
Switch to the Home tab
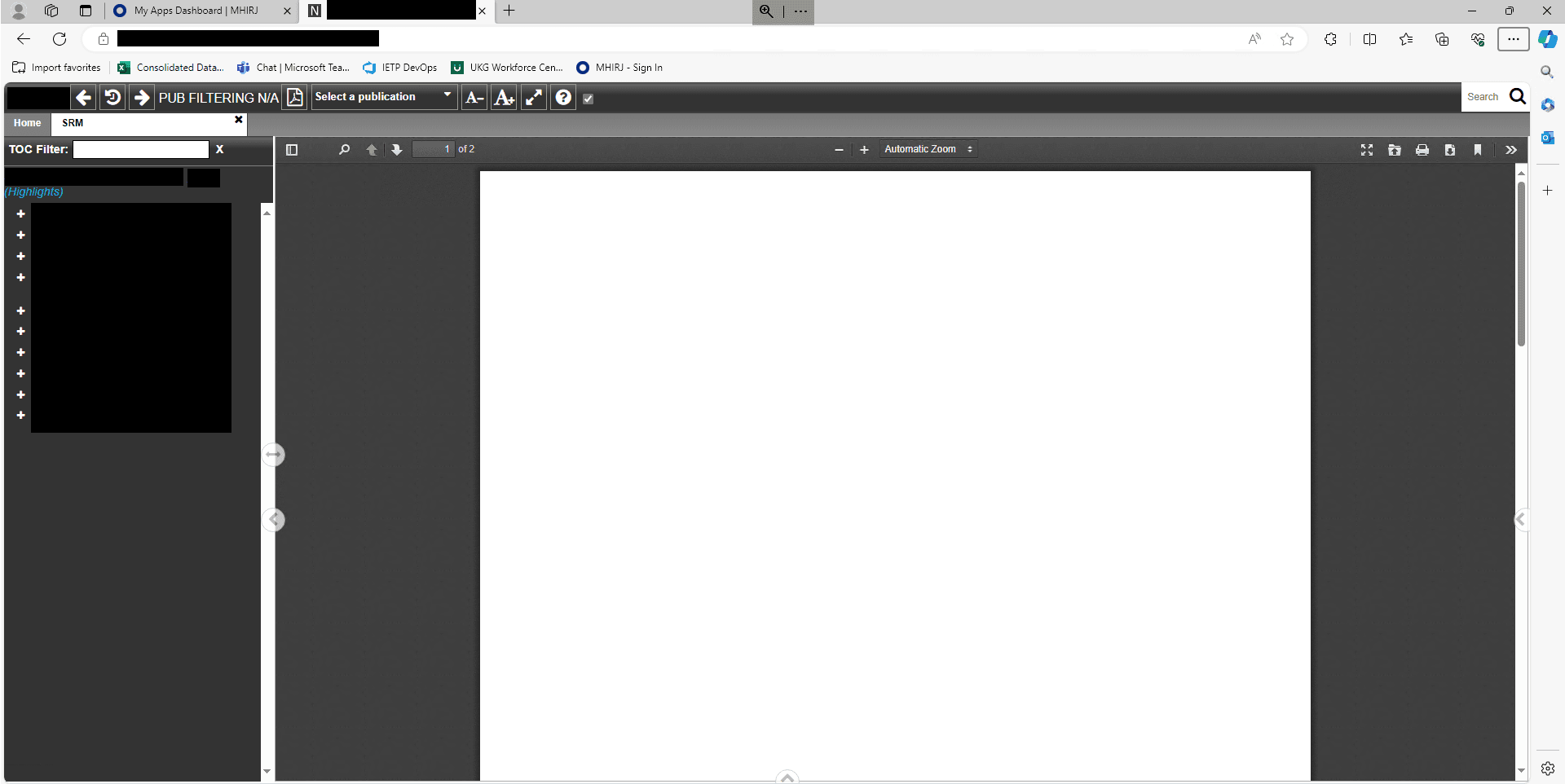[x=27, y=123]
